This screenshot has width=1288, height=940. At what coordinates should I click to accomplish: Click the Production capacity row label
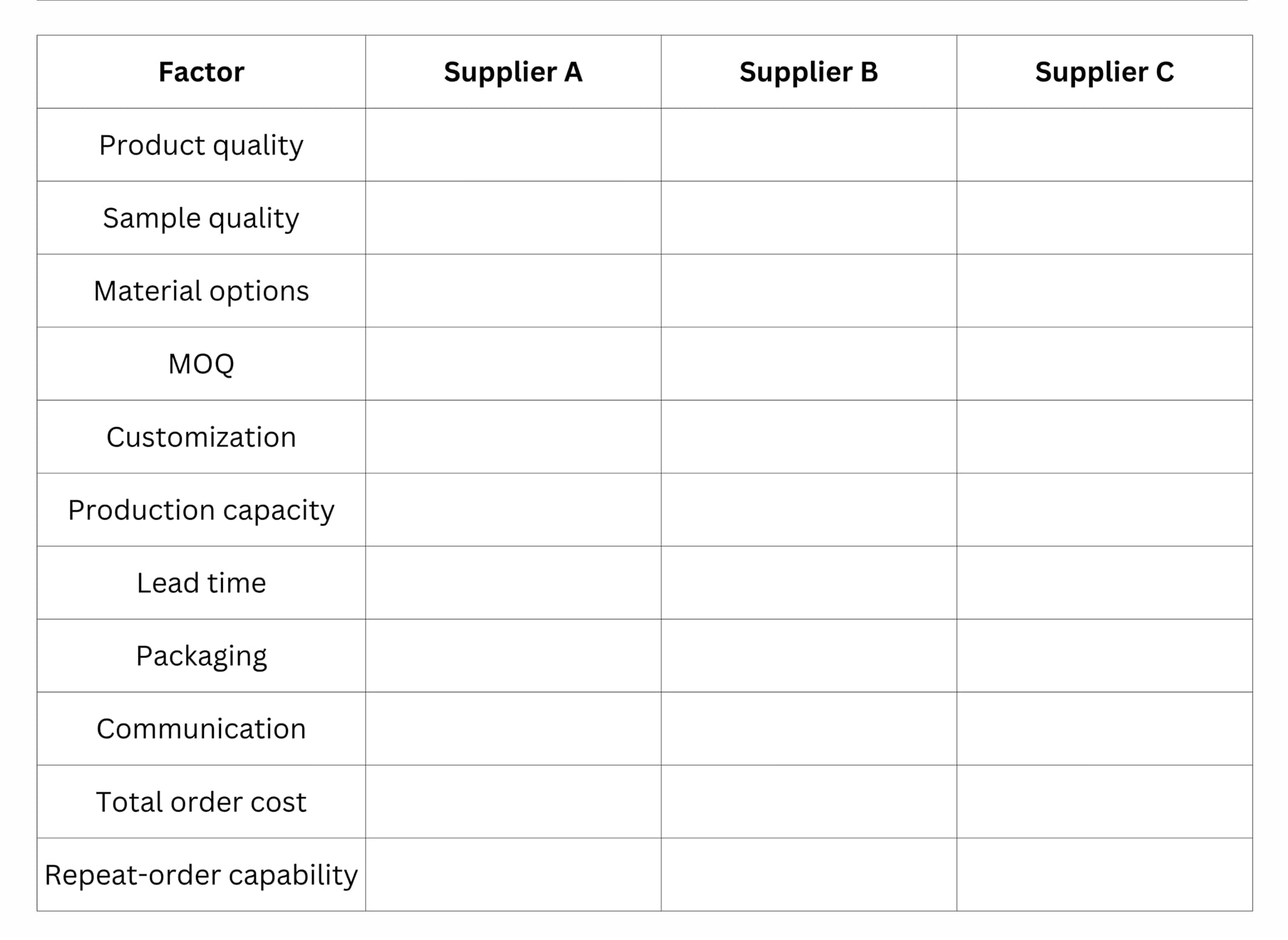click(x=201, y=510)
